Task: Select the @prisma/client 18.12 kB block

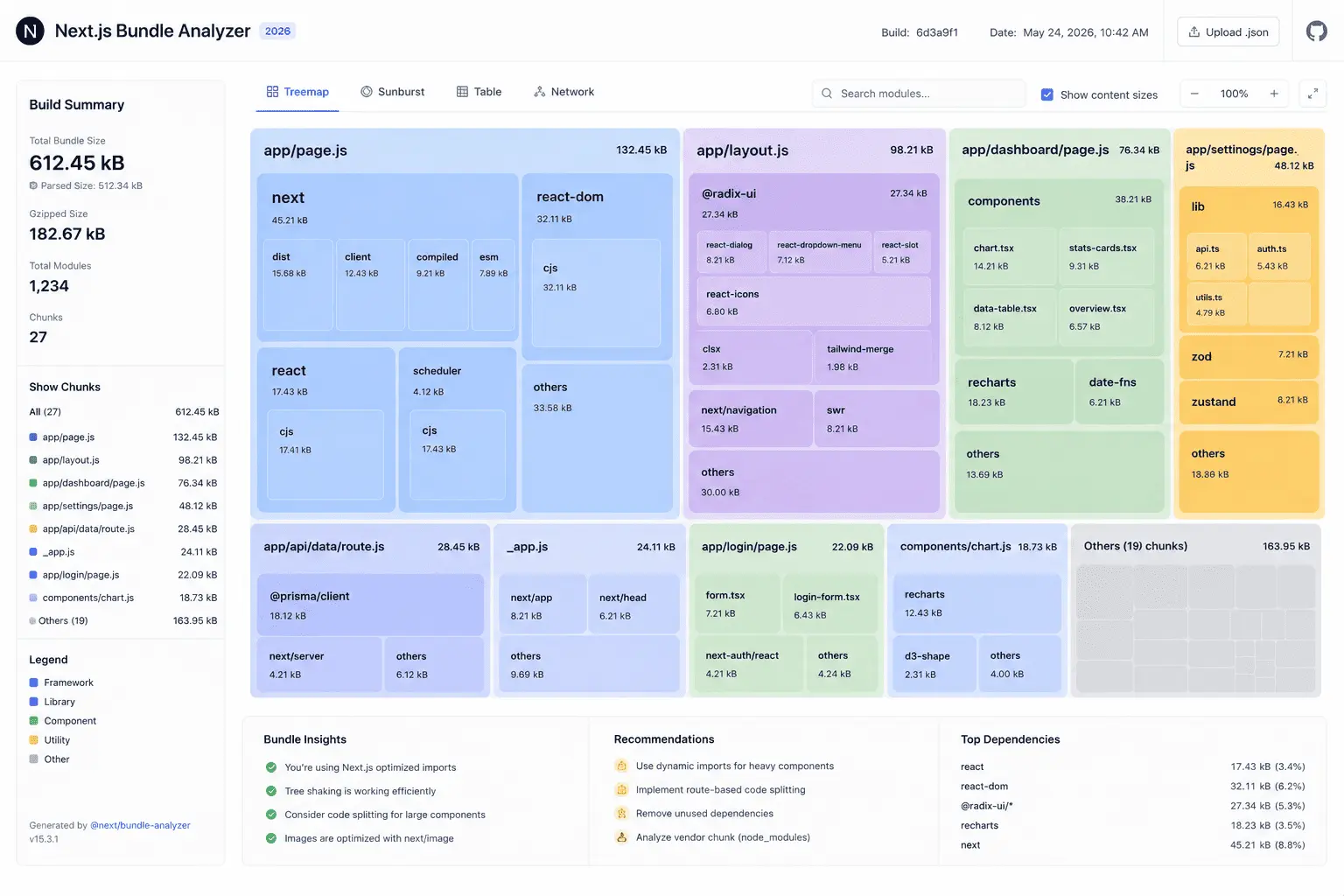Action: pyautogui.click(x=371, y=605)
